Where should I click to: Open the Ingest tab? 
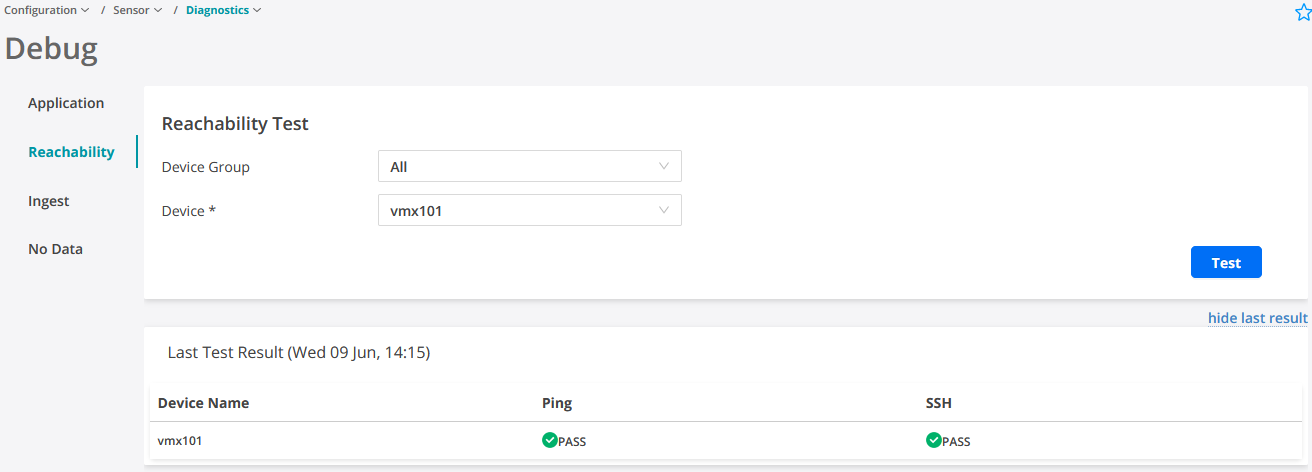pyautogui.click(x=49, y=201)
